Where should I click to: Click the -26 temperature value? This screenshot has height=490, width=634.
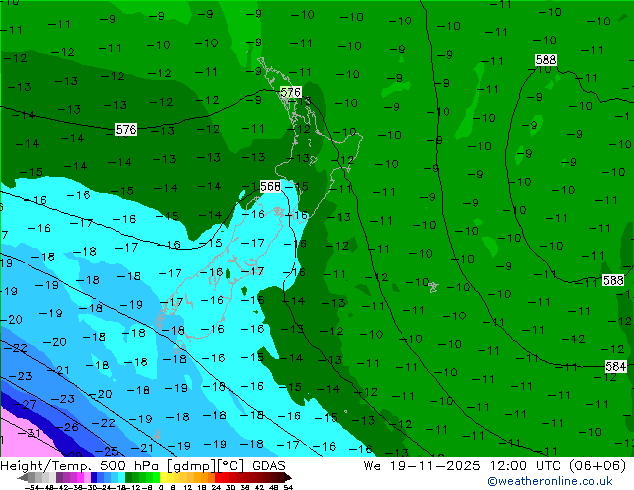(x=67, y=427)
